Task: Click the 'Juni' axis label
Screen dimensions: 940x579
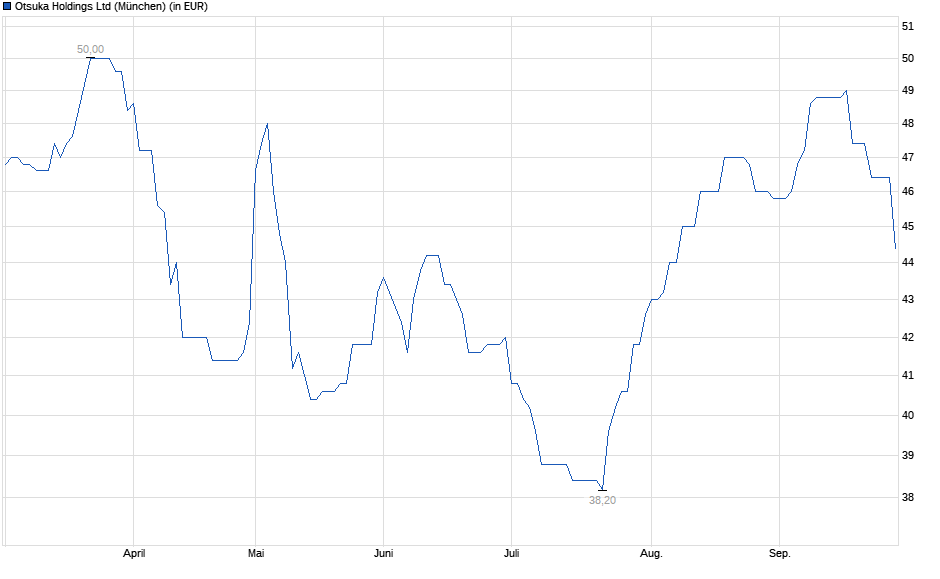Action: (384, 553)
